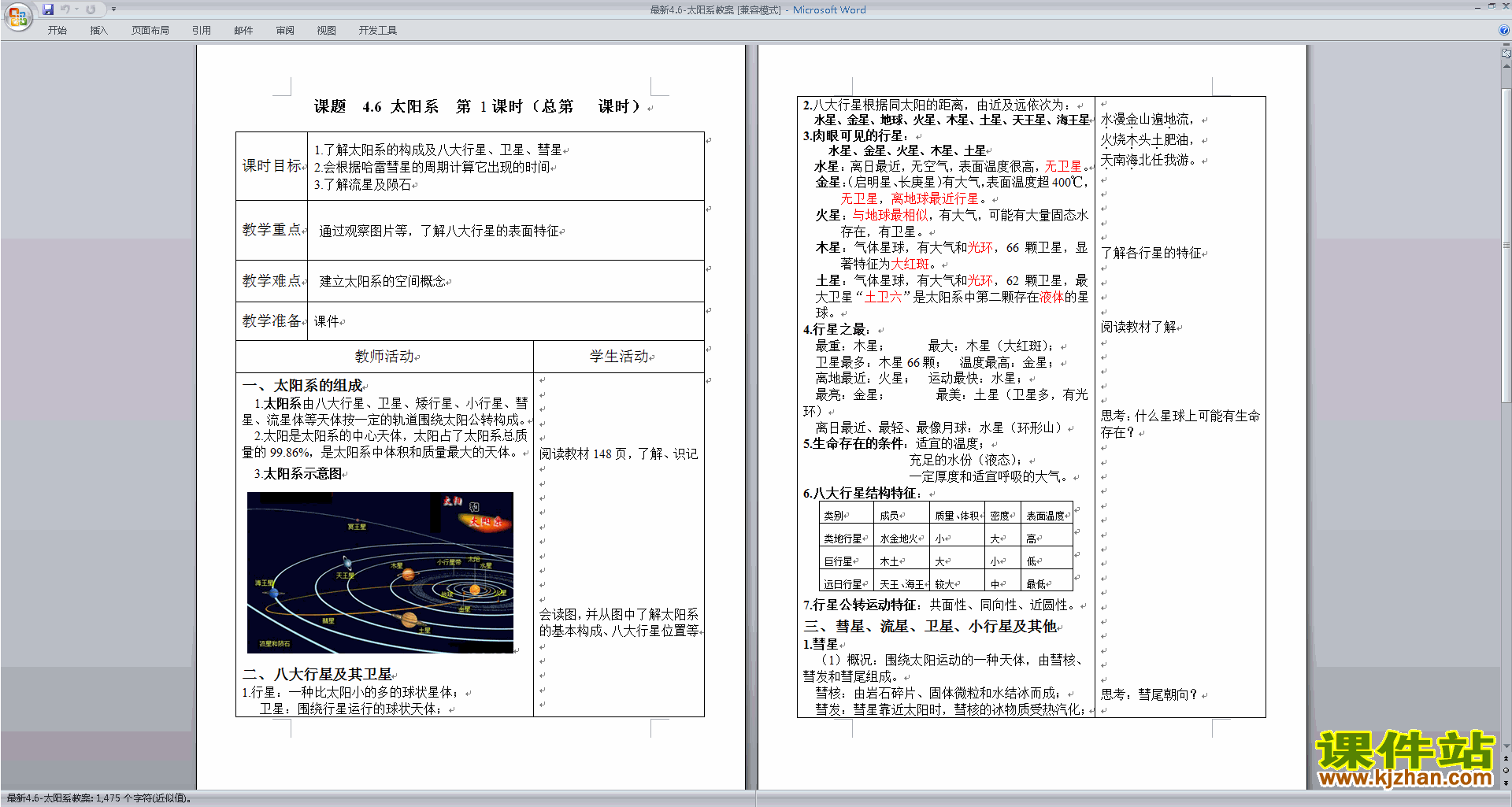Click the text 阅读教材 148 页
The height and width of the screenshot is (807, 1512).
click(583, 453)
